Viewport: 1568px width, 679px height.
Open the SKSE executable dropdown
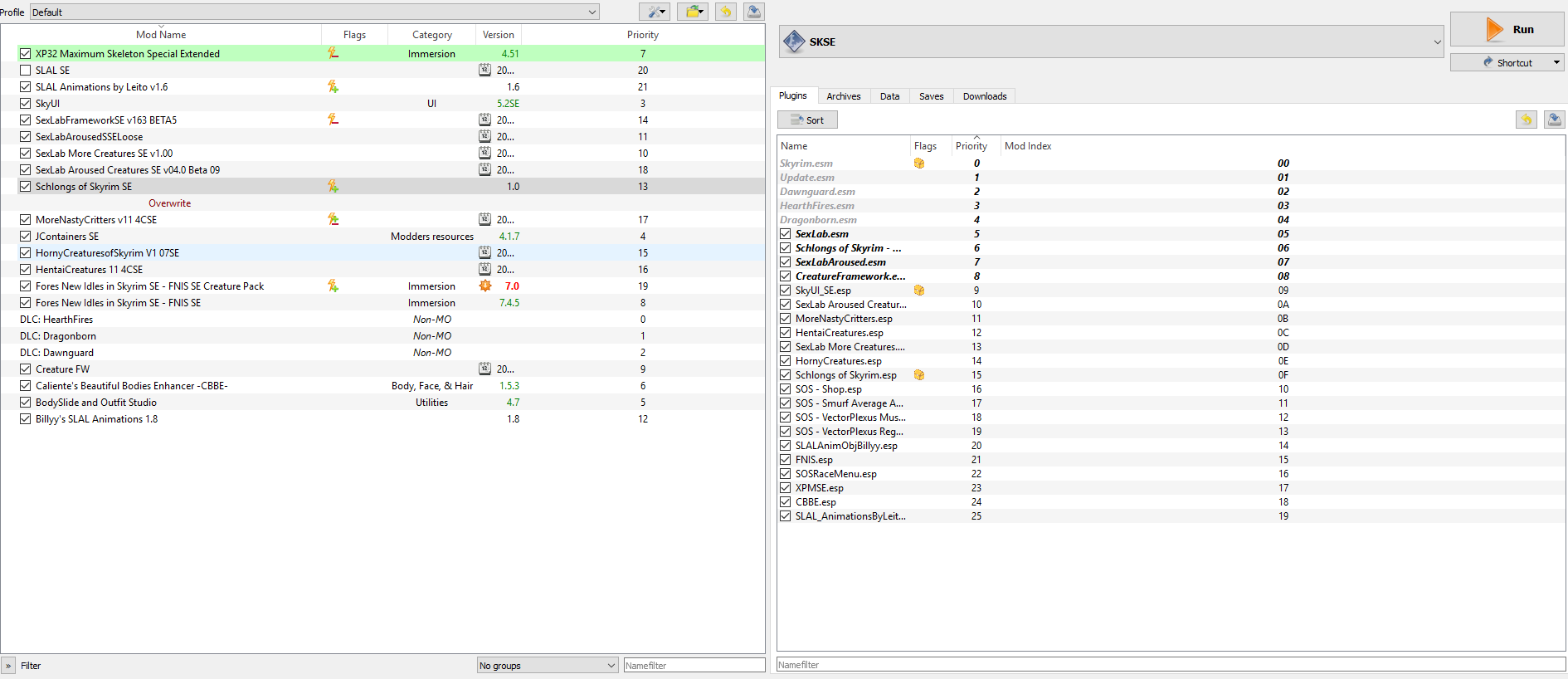click(x=1112, y=42)
